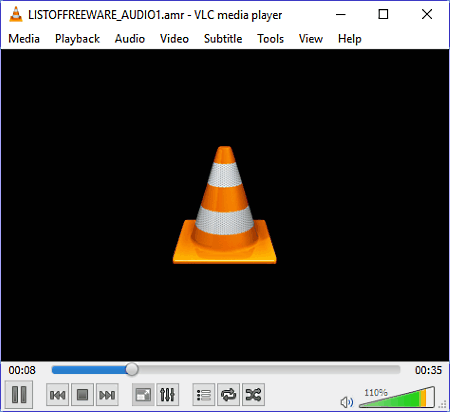Toggle loop repeat mode
450x412 pixels.
[229, 395]
